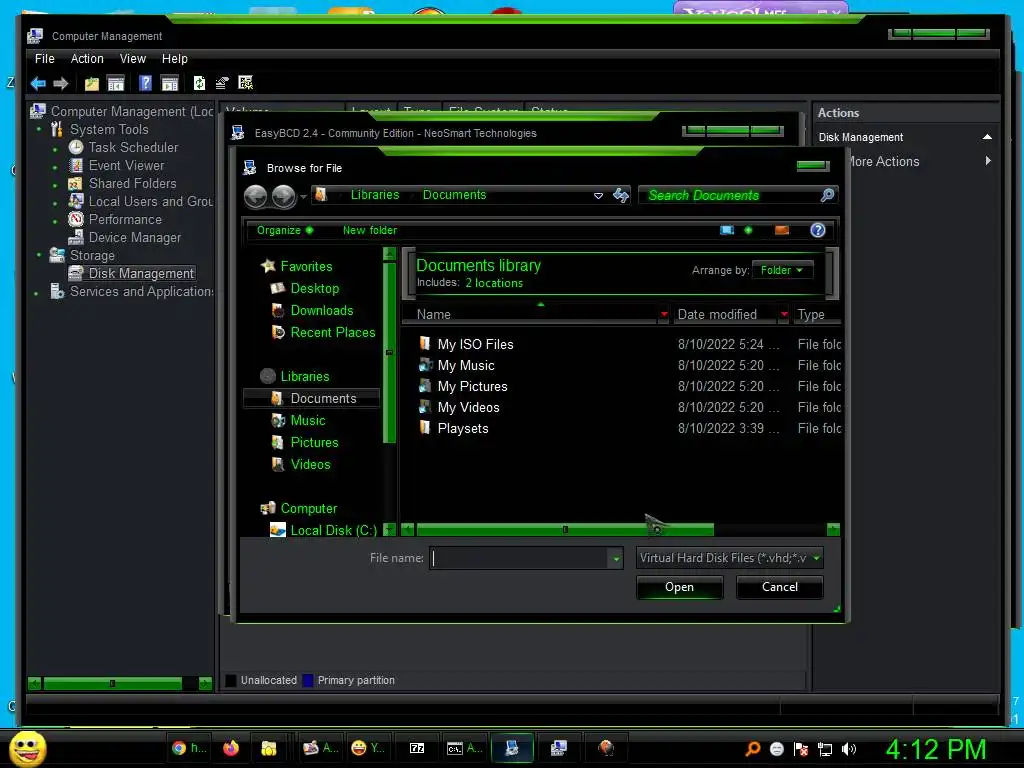Toggle the preview pane icon
1024x768 pixels.
pyautogui.click(x=782, y=230)
